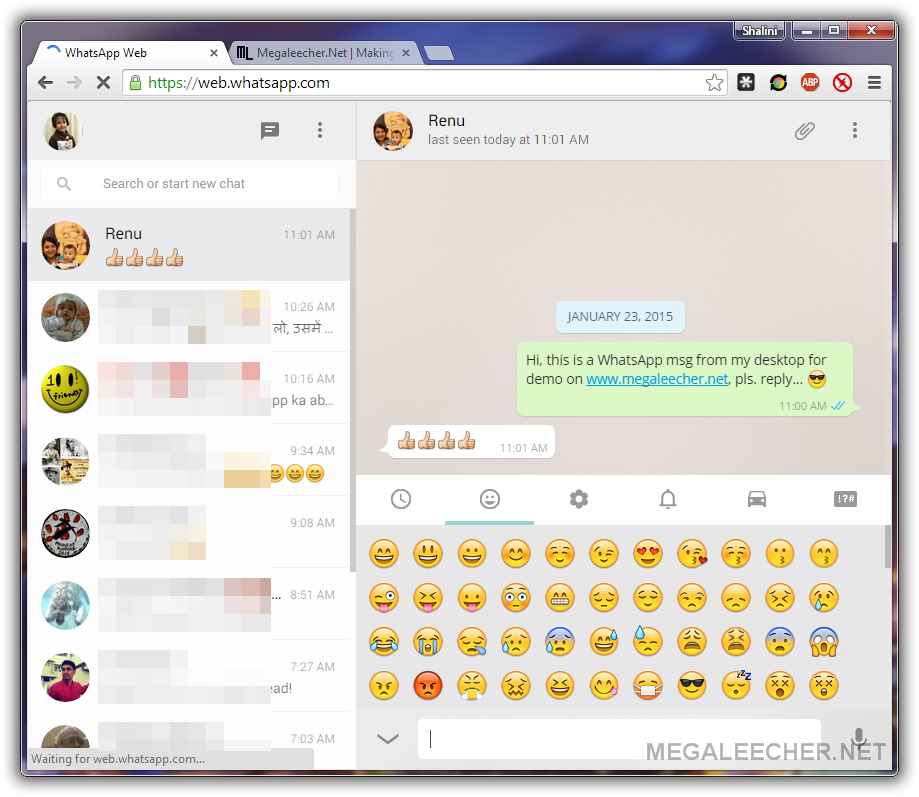This screenshot has width=919, height=797.
Task: Open a new browser tab
Action: [x=440, y=53]
